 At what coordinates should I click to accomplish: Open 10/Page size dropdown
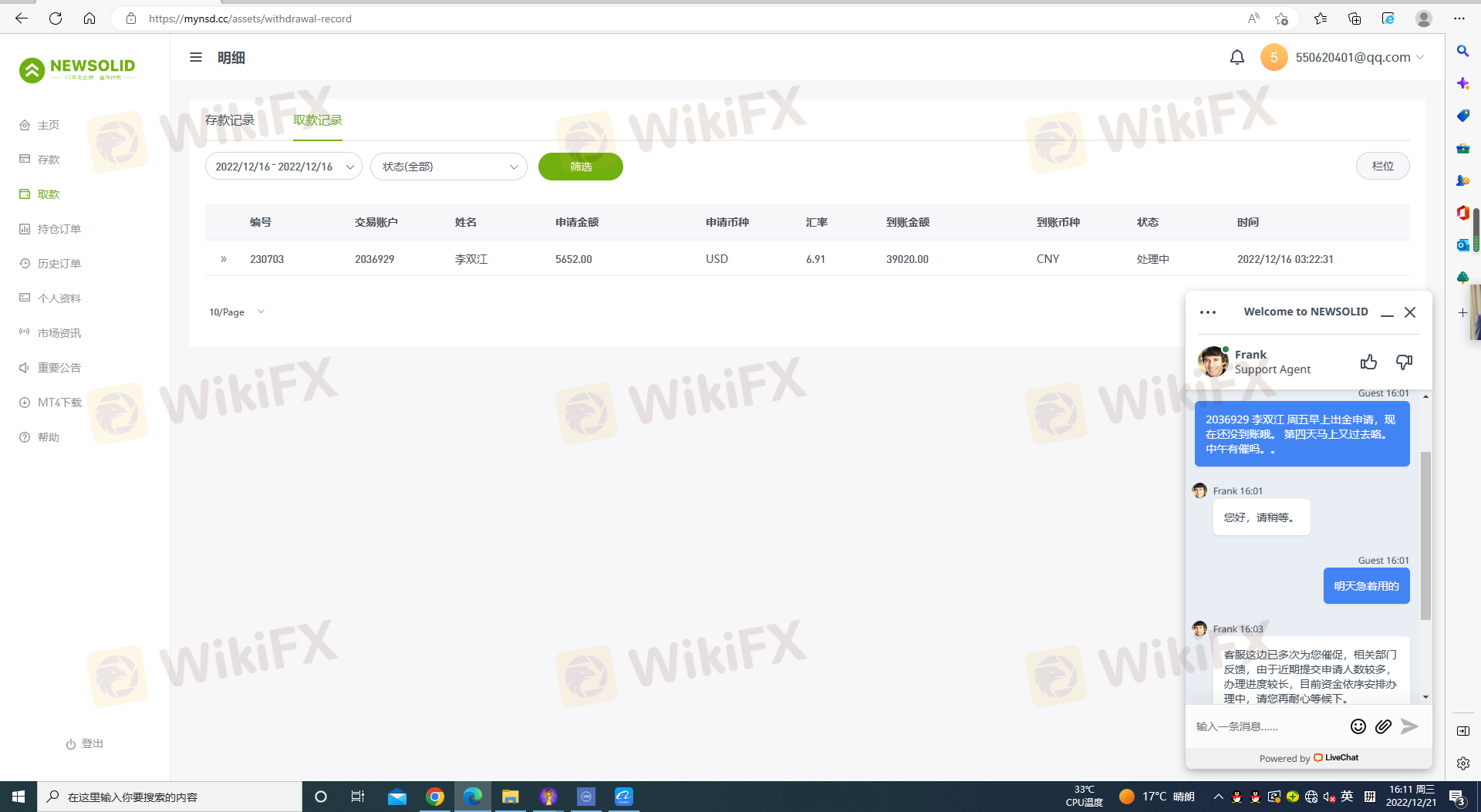[237, 312]
